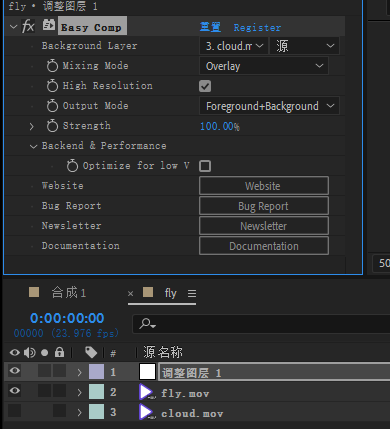Image resolution: width=390 pixels, height=429 pixels.
Task: Select the 调整图层 1 layer name
Action: (x=192, y=373)
